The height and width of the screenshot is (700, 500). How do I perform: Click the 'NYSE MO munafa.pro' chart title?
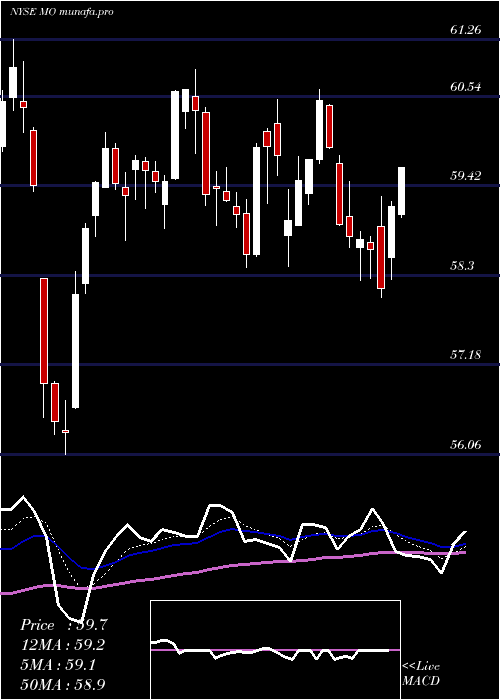61,12
